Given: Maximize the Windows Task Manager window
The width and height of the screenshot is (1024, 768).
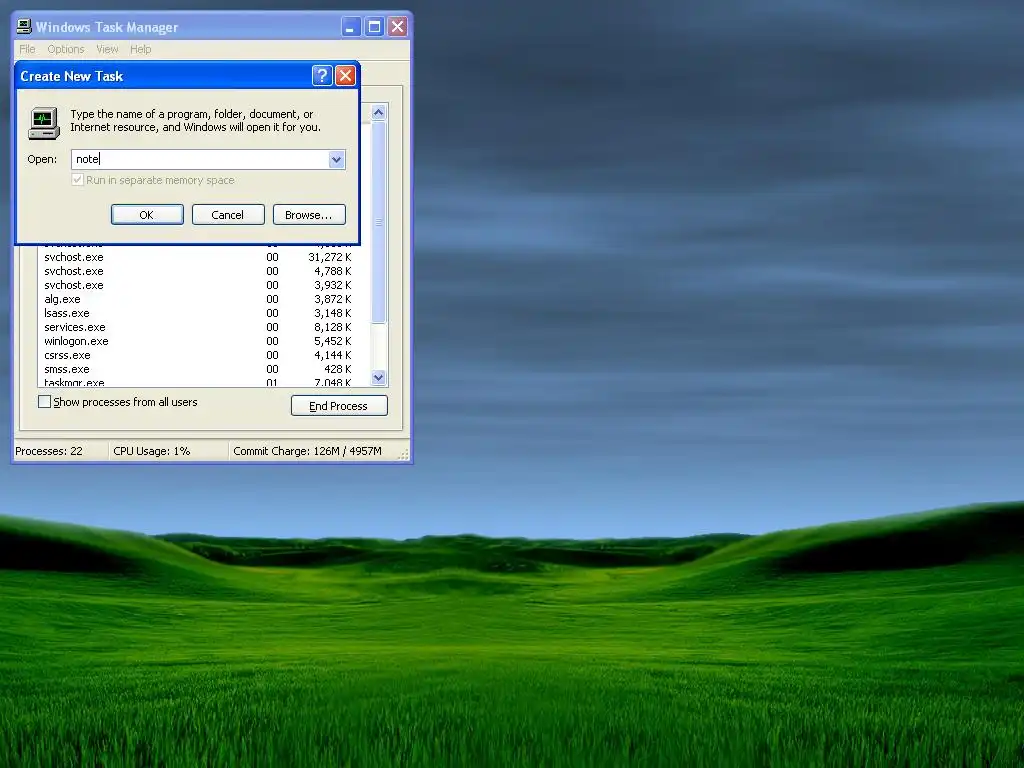Looking at the screenshot, I should [374, 27].
